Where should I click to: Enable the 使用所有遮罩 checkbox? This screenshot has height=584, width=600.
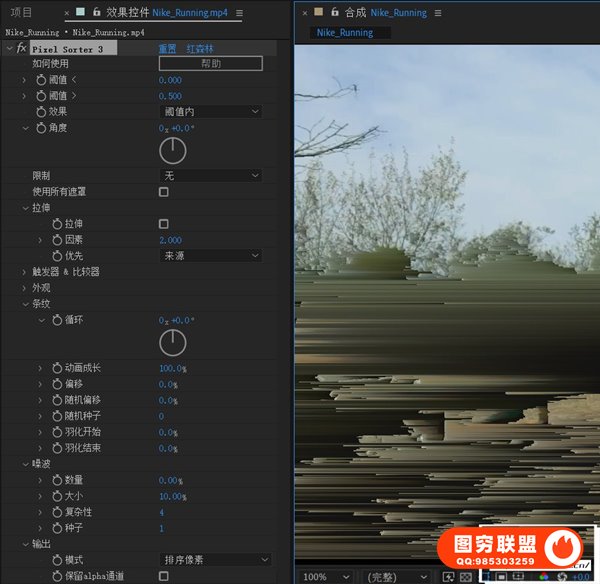(164, 192)
